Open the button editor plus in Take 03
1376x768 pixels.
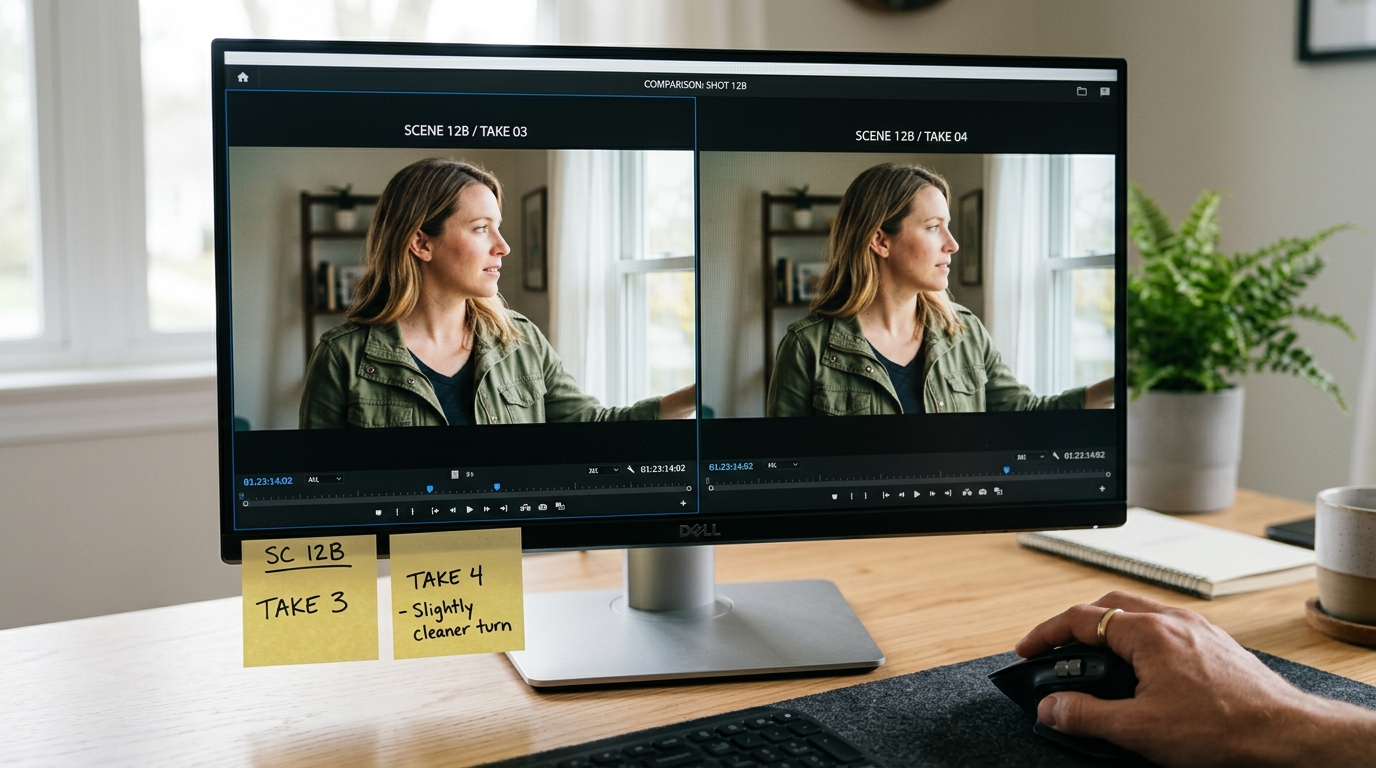click(683, 503)
